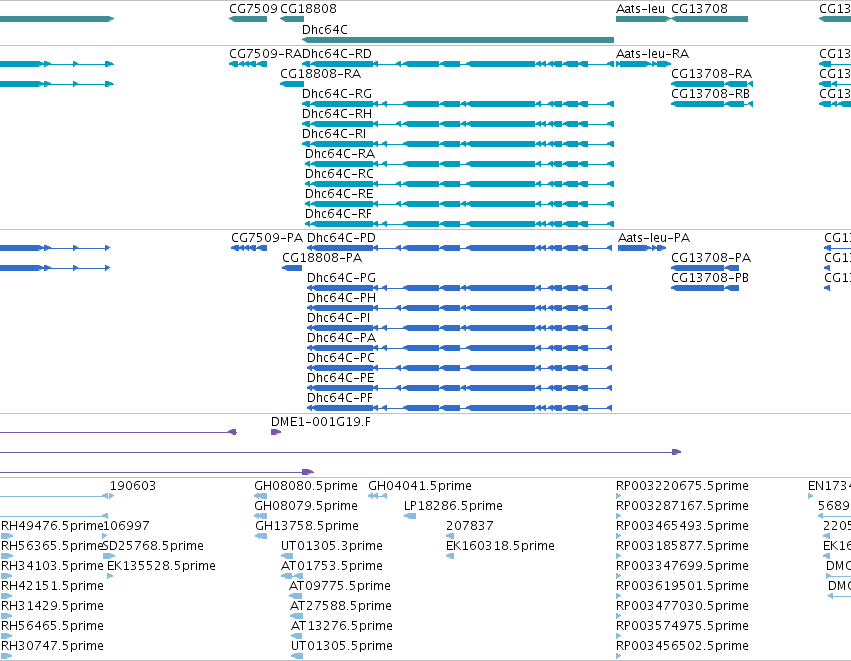Click CG13708-RA transcript label
This screenshot has width=851, height=661.
(x=712, y=74)
